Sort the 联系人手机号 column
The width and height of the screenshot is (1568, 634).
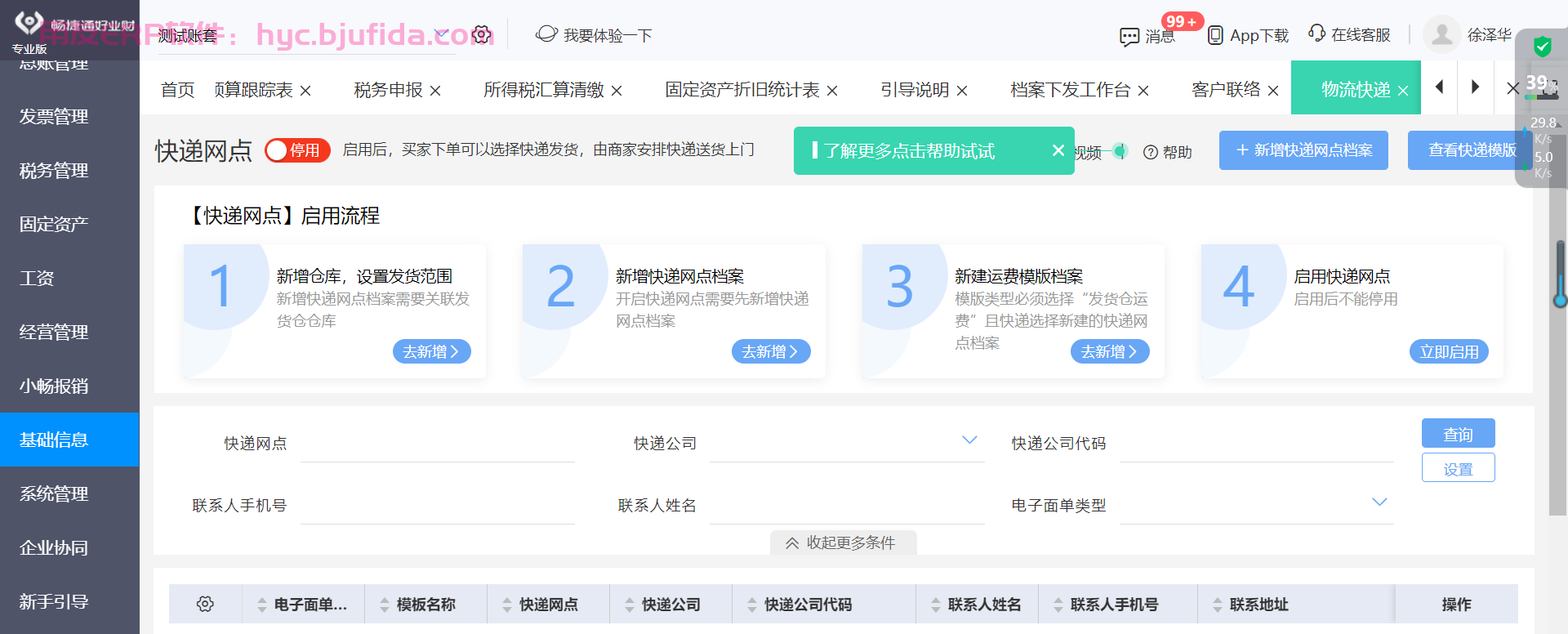(x=1058, y=605)
